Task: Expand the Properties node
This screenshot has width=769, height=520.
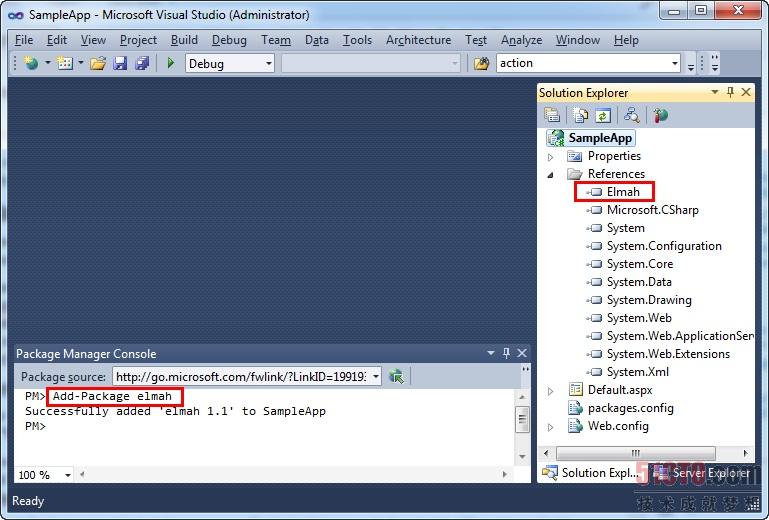Action: (x=550, y=157)
